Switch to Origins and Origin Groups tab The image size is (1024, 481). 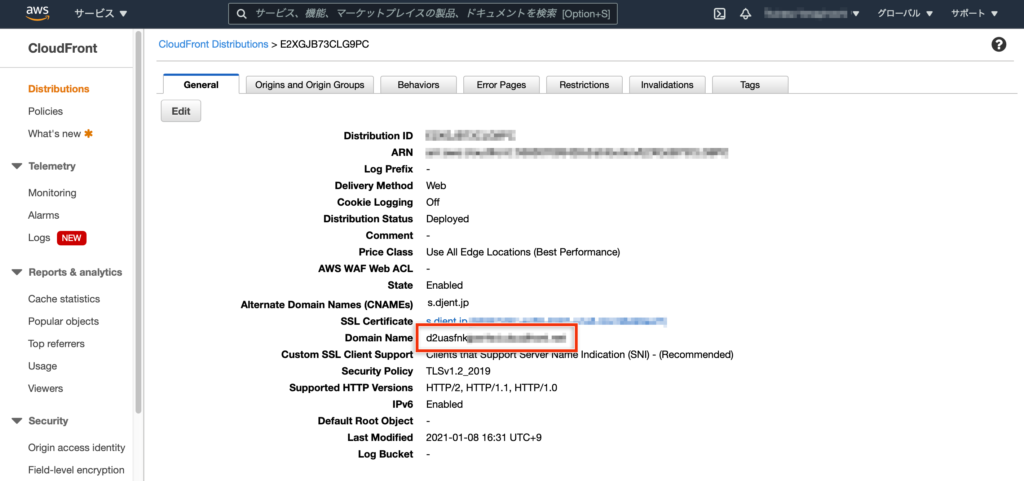(310, 85)
